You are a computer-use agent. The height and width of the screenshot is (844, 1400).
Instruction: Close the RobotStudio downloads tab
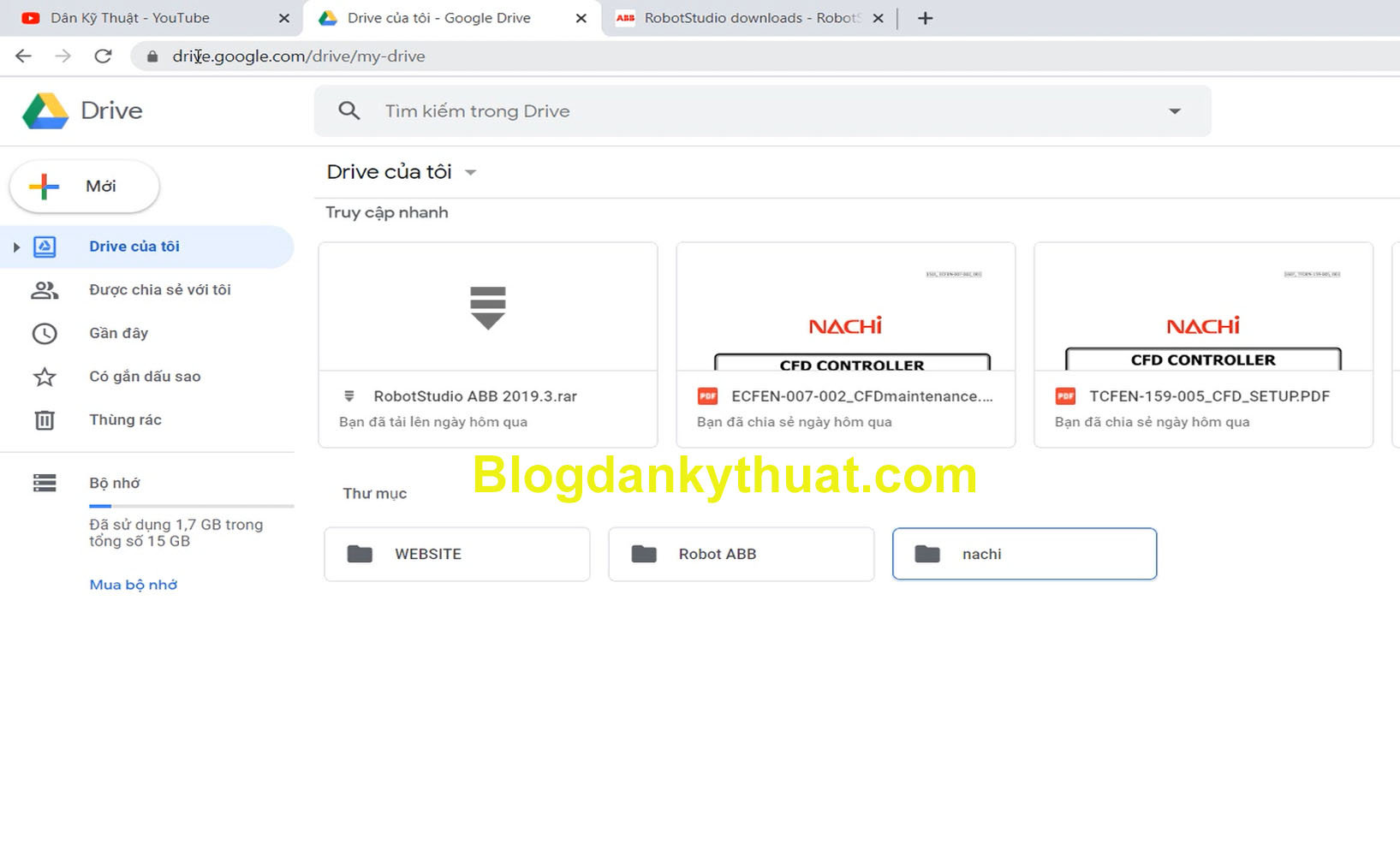pos(878,18)
